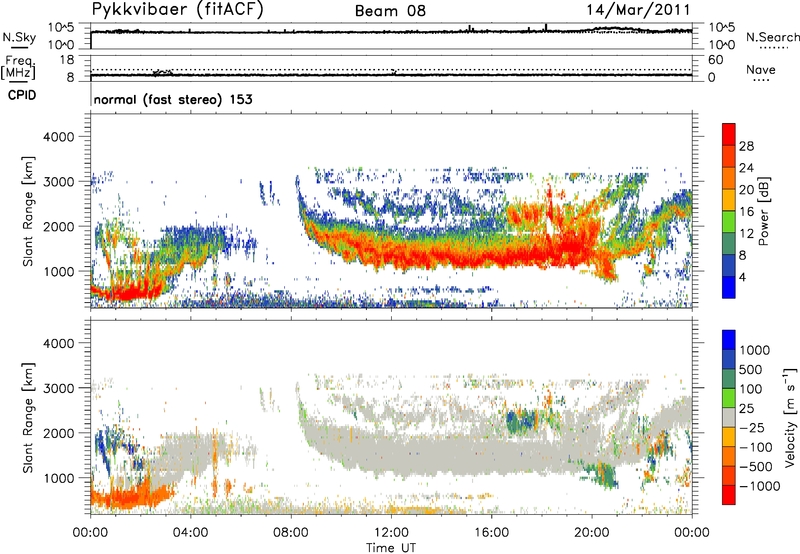Click the solid line sample under N.Sky
The image size is (800, 554).
[19, 47]
